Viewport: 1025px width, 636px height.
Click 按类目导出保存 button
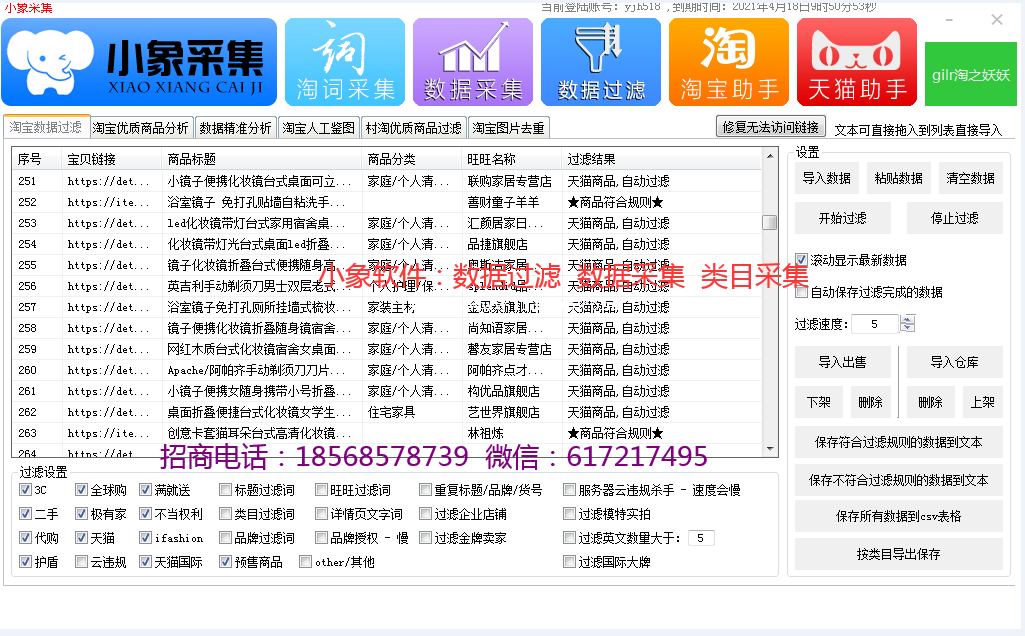tap(899, 554)
